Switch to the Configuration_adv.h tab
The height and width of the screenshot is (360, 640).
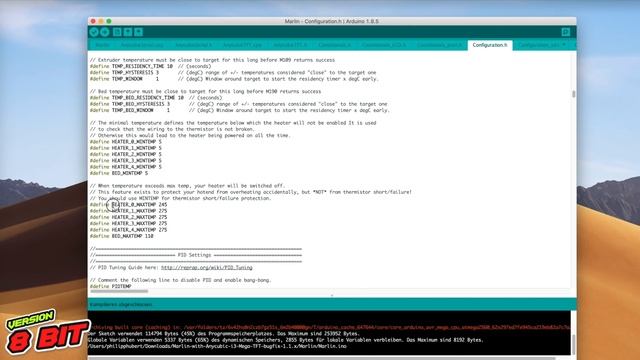tap(538, 45)
